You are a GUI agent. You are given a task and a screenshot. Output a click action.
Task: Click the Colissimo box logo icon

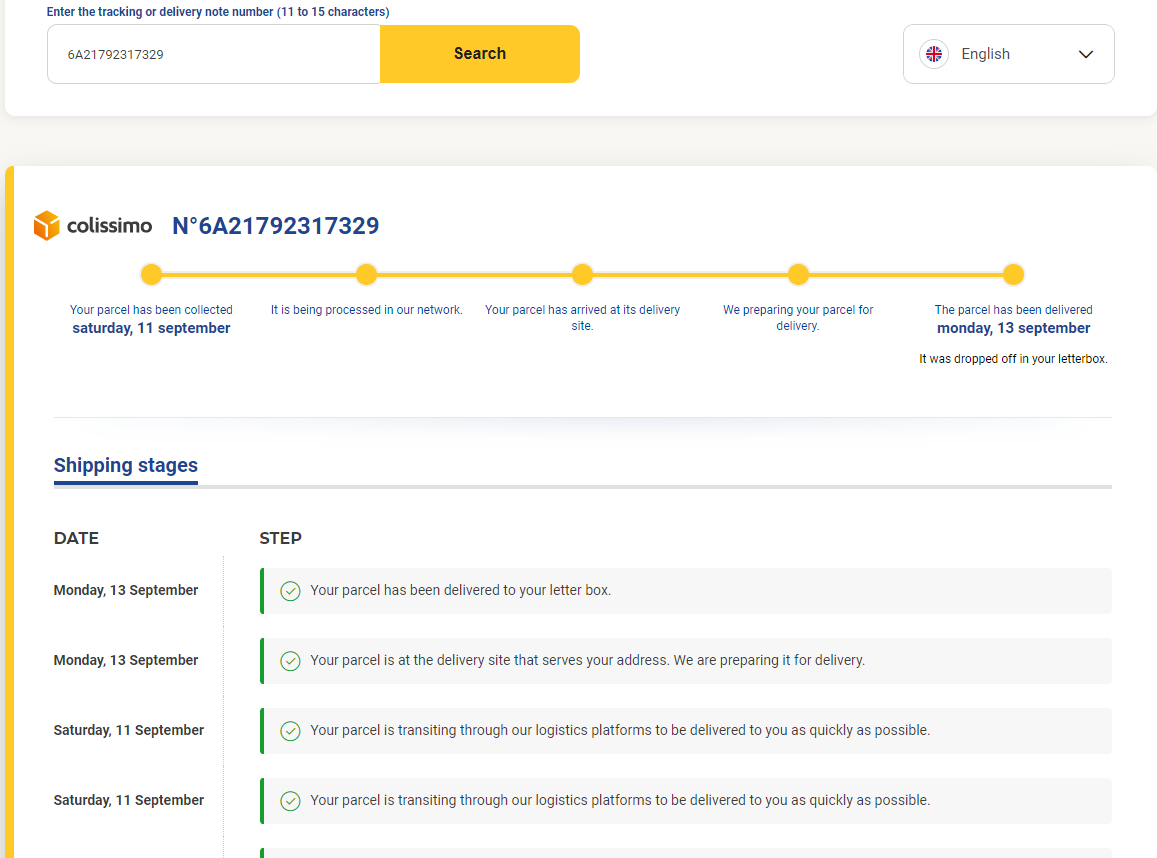pyautogui.click(x=47, y=226)
